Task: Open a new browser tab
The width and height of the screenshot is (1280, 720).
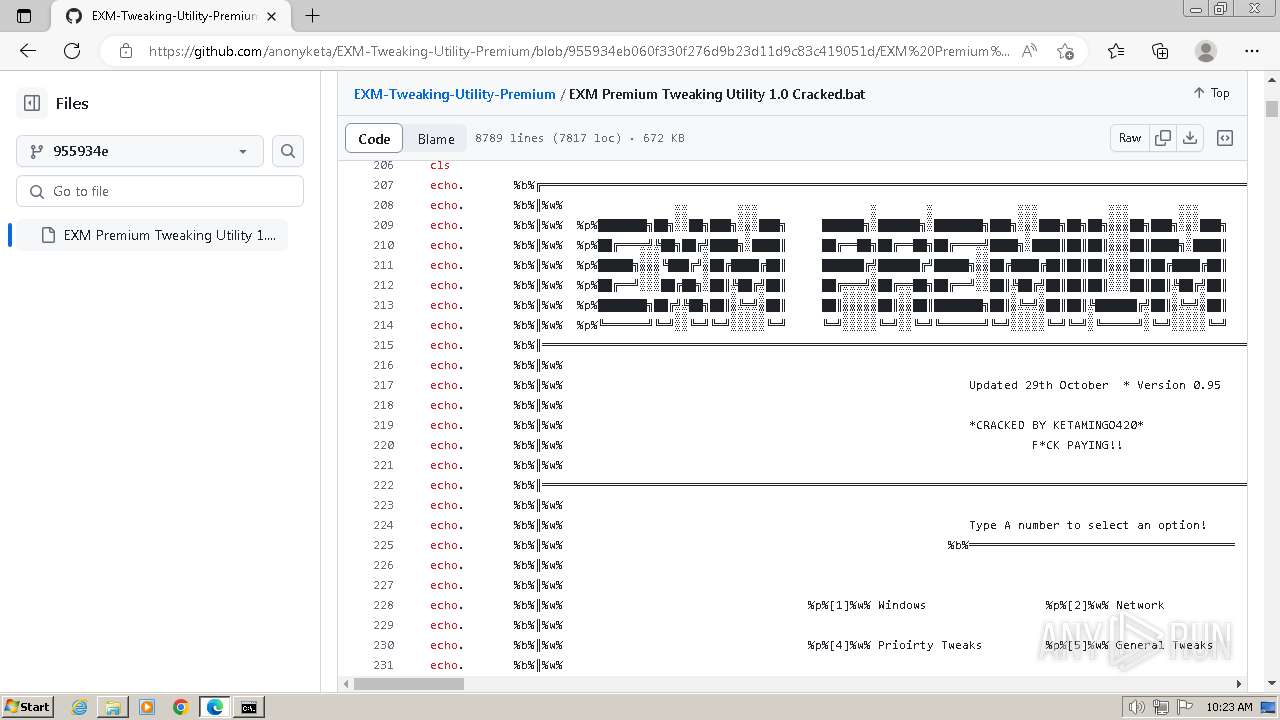Action: [x=312, y=16]
